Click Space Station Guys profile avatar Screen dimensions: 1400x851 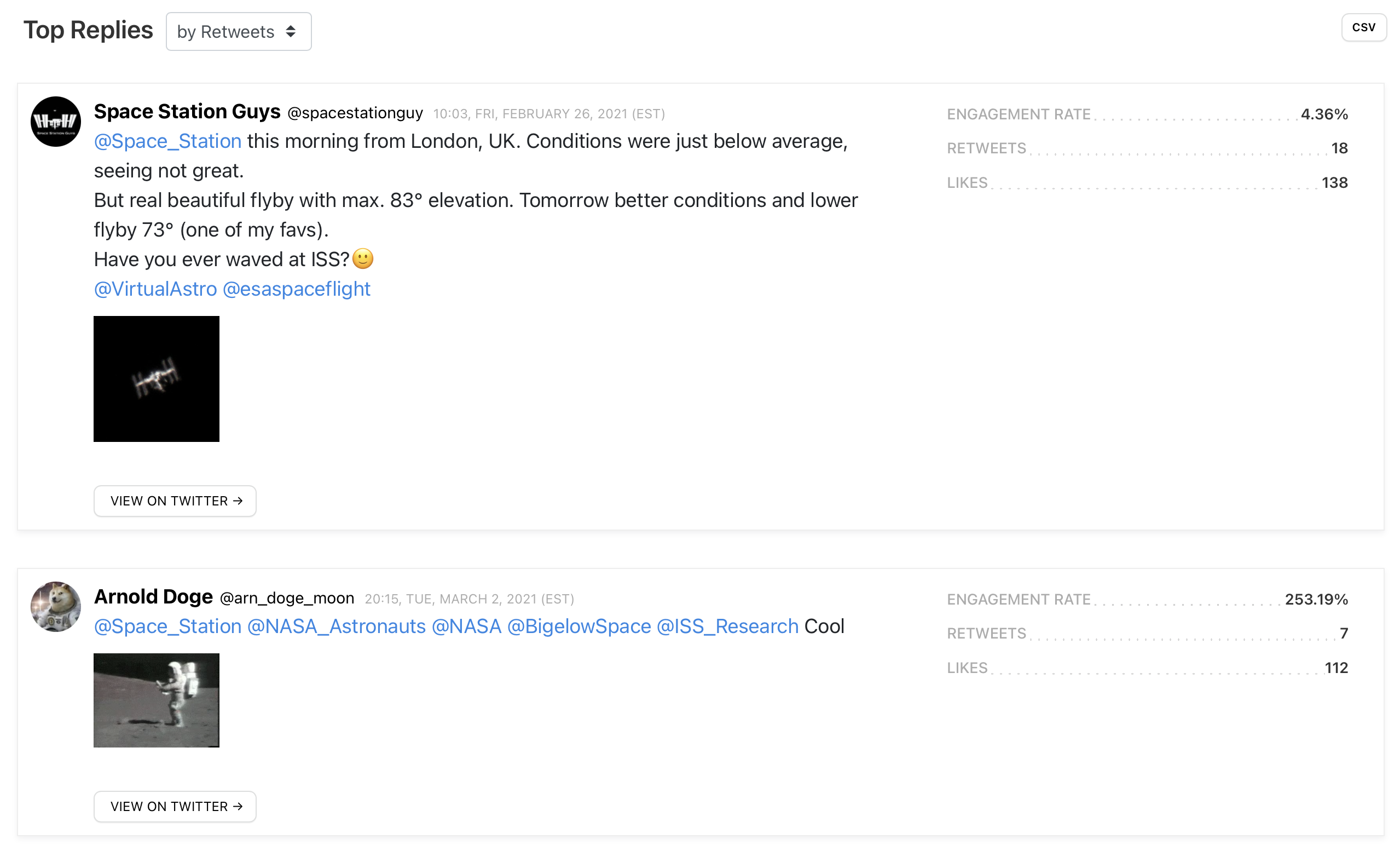[56, 122]
